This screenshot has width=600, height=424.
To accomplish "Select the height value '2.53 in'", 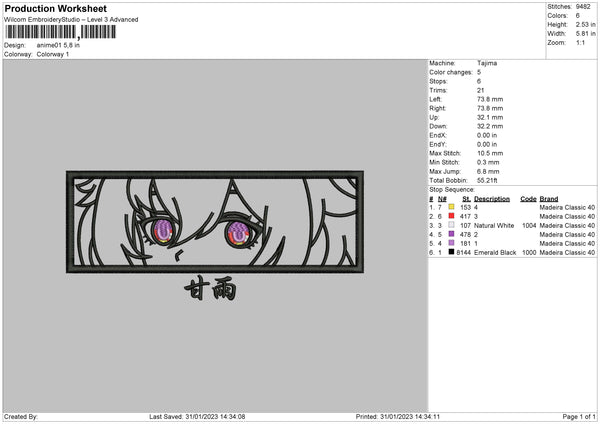I will point(586,24).
